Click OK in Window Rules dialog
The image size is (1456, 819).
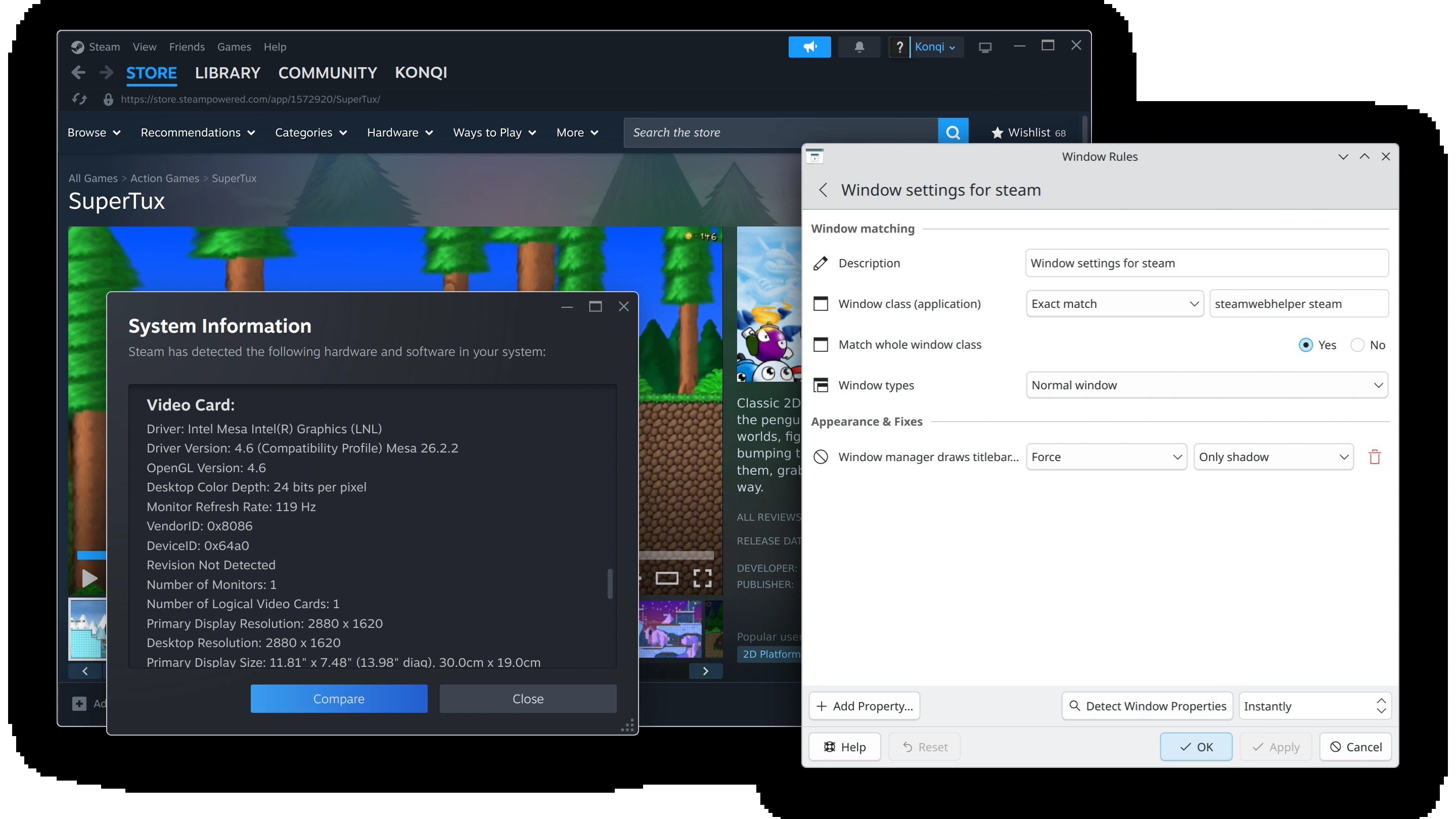[1196, 747]
